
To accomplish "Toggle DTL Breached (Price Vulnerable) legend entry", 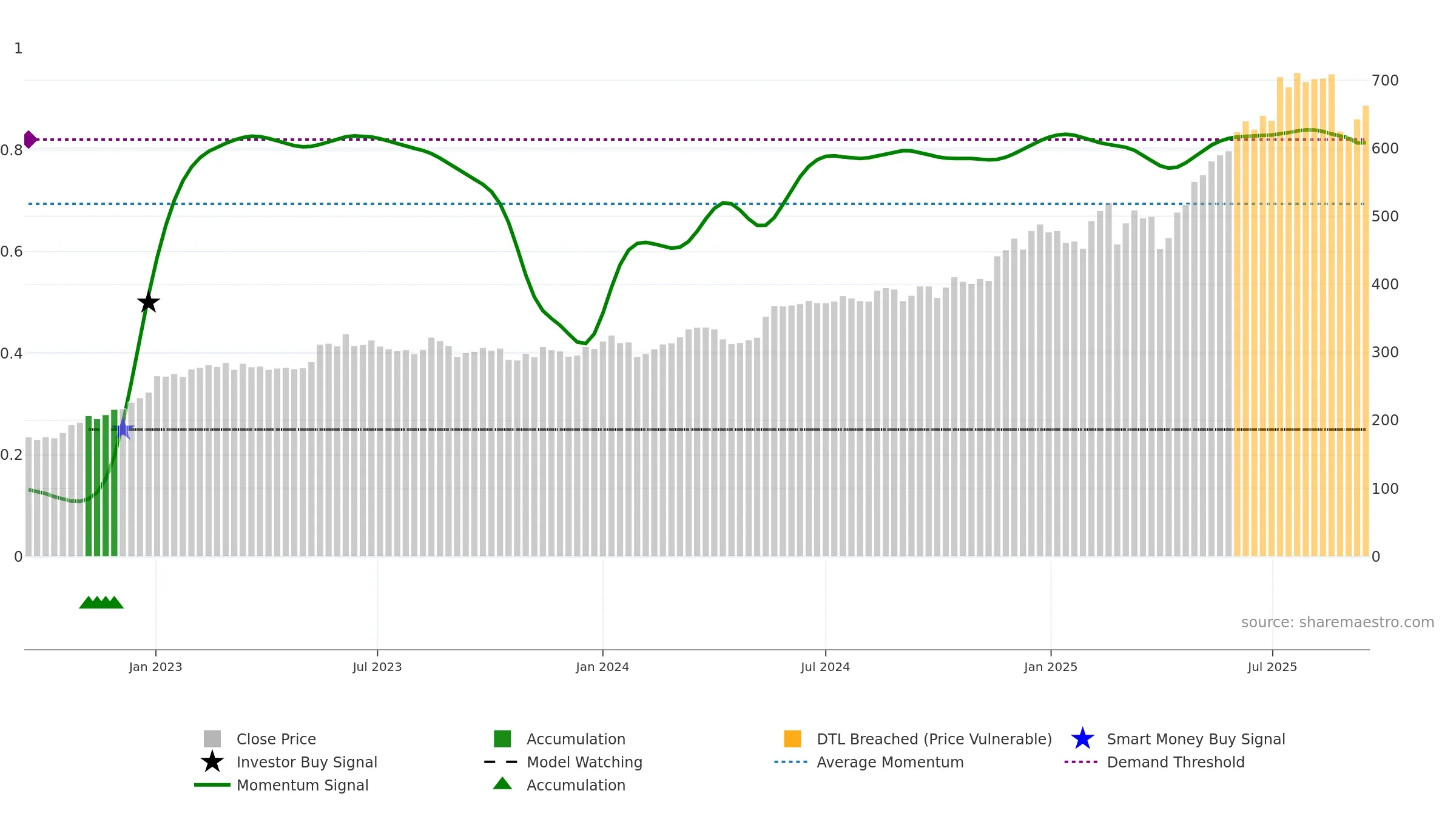I will coord(934,739).
